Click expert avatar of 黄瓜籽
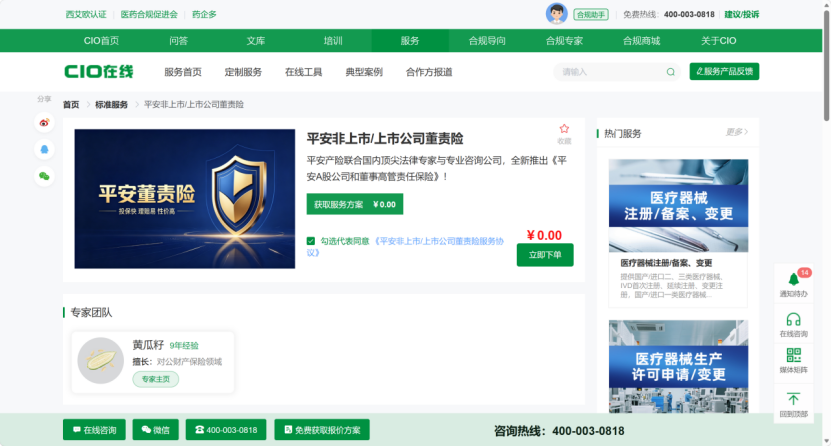This screenshot has width=832, height=446. (x=101, y=361)
